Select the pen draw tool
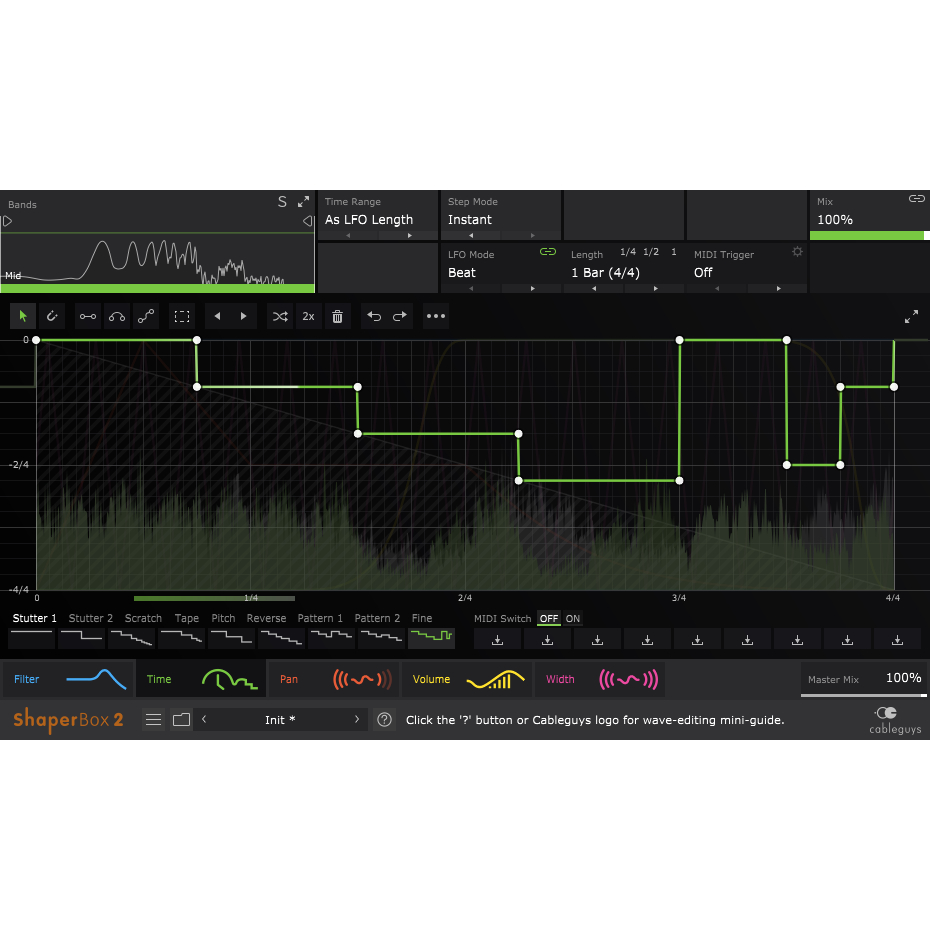 52,316
